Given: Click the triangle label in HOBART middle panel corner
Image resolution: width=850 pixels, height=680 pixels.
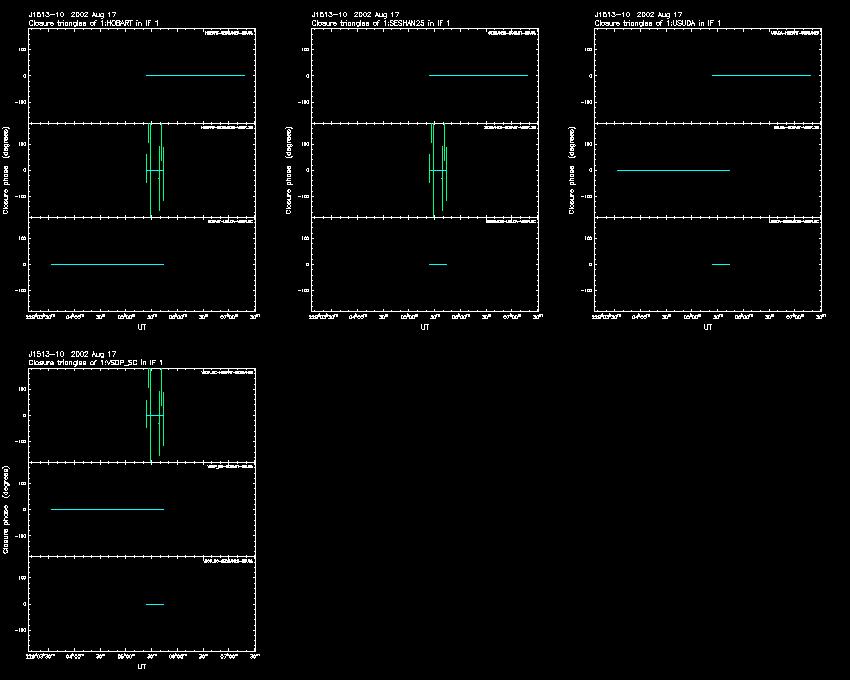Looking at the screenshot, I should point(227,127).
